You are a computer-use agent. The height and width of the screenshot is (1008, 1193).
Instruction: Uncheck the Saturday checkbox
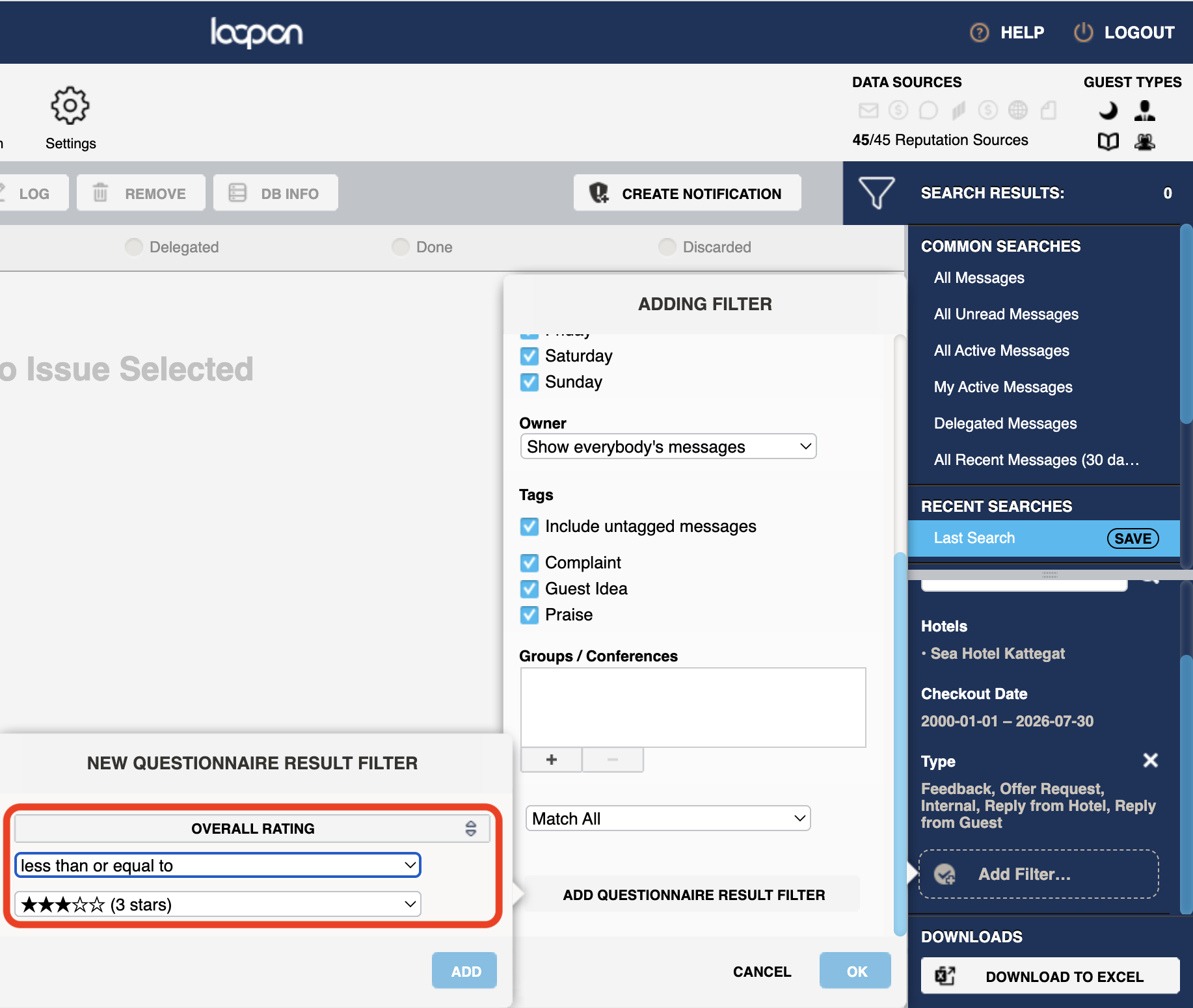tap(529, 356)
